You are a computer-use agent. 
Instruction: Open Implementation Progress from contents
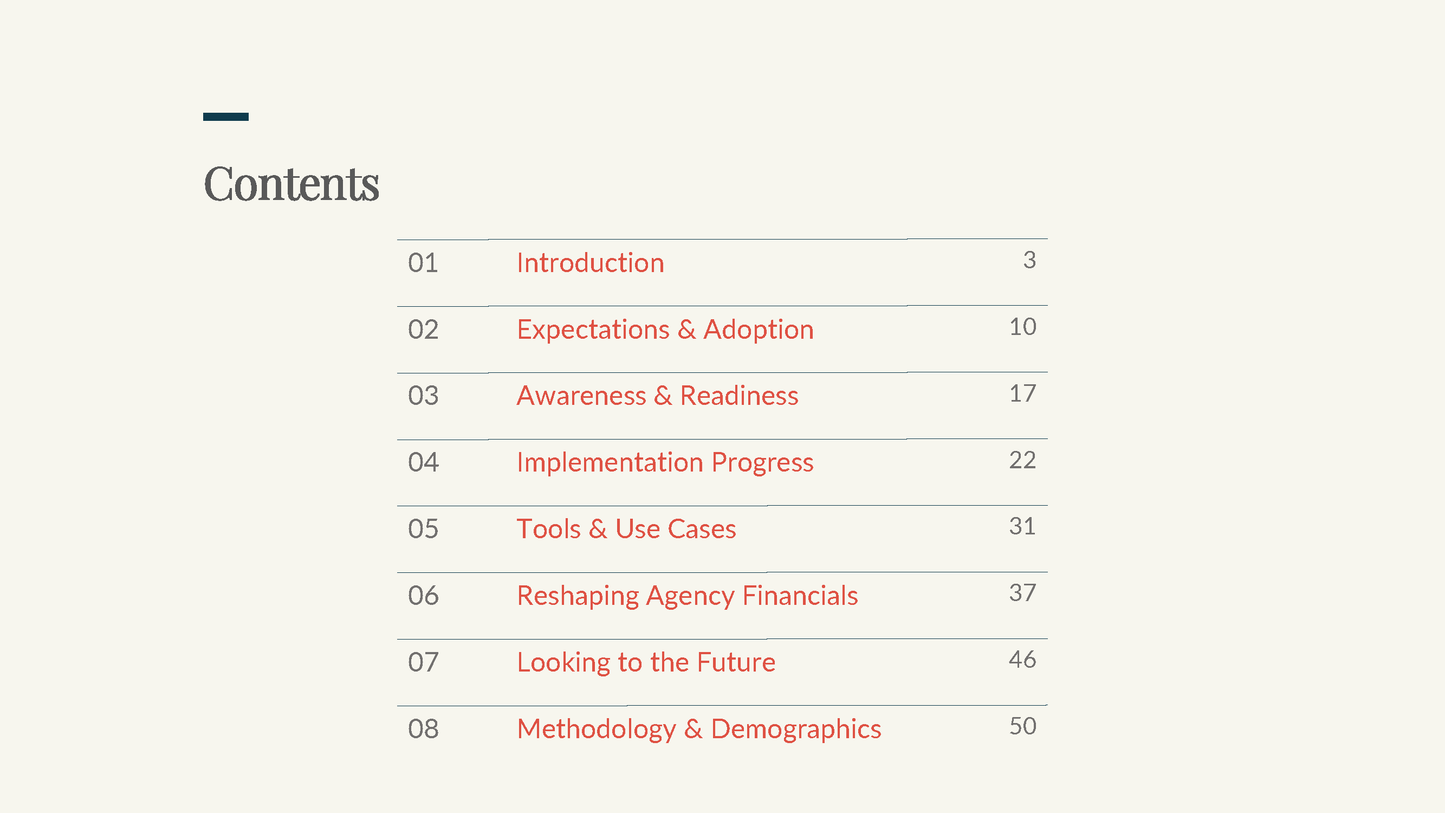pos(665,463)
